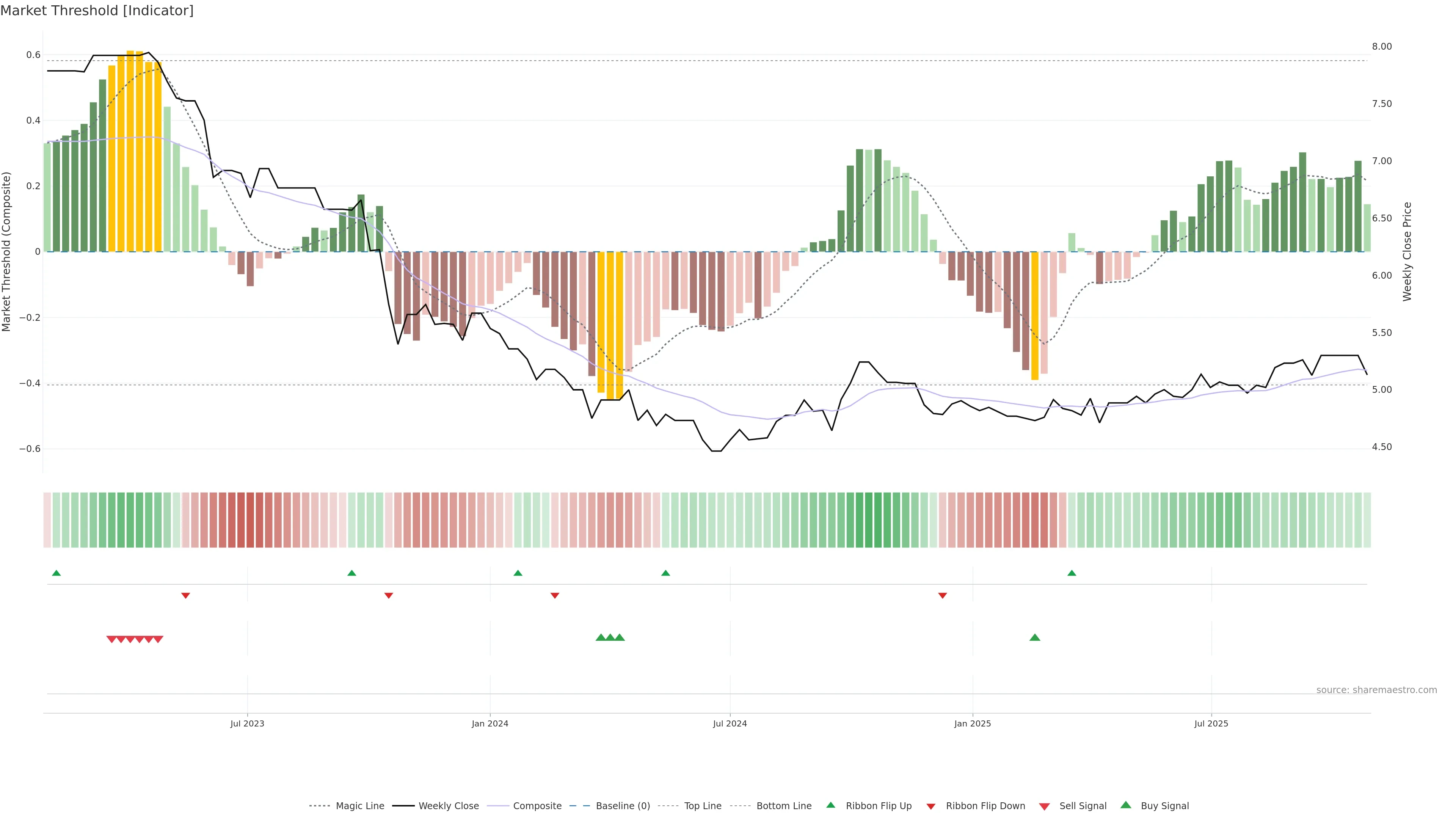Click the Jan 2025 x-axis label
The height and width of the screenshot is (819, 1456).
point(972,723)
